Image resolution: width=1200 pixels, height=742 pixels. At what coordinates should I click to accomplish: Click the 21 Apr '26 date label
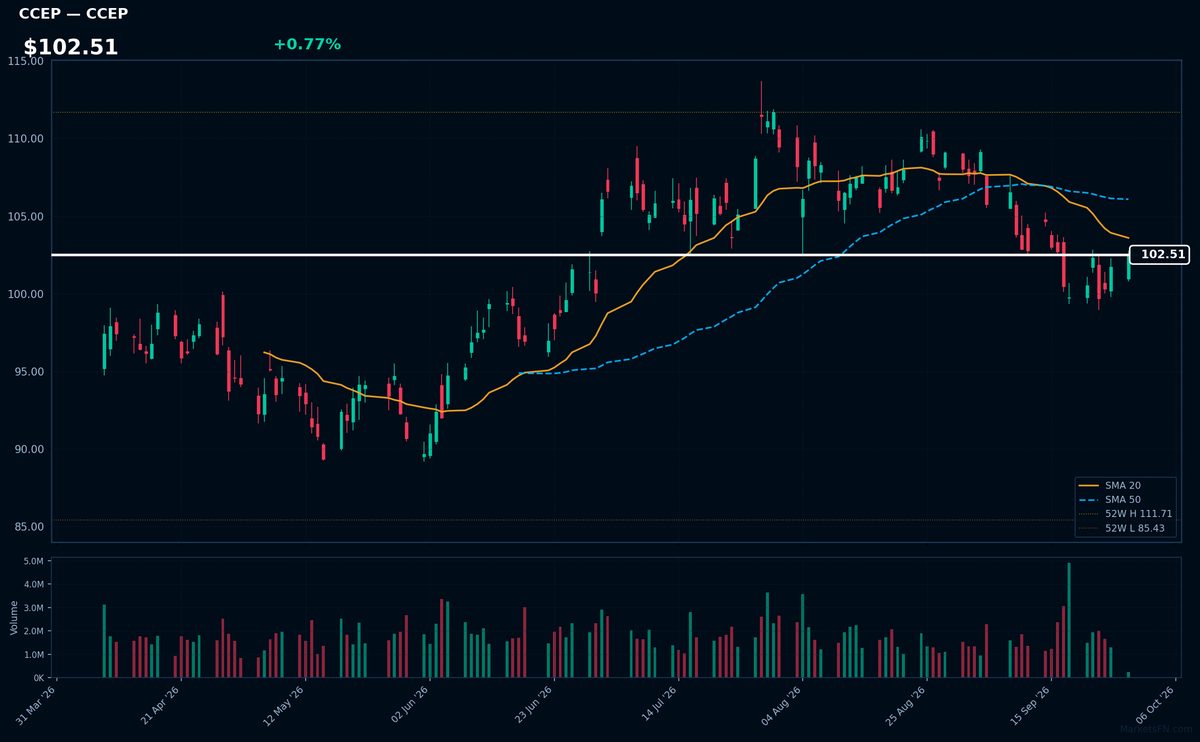click(x=162, y=705)
